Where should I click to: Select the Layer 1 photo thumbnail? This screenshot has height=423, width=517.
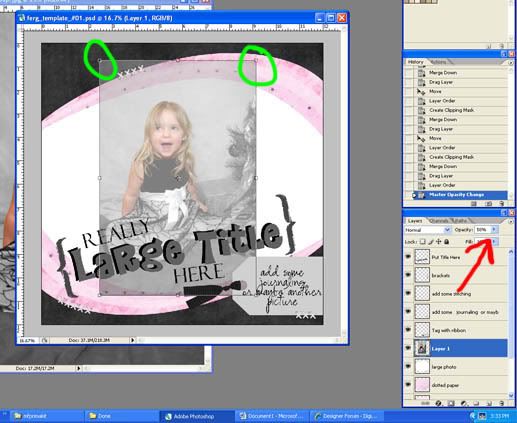tap(422, 348)
